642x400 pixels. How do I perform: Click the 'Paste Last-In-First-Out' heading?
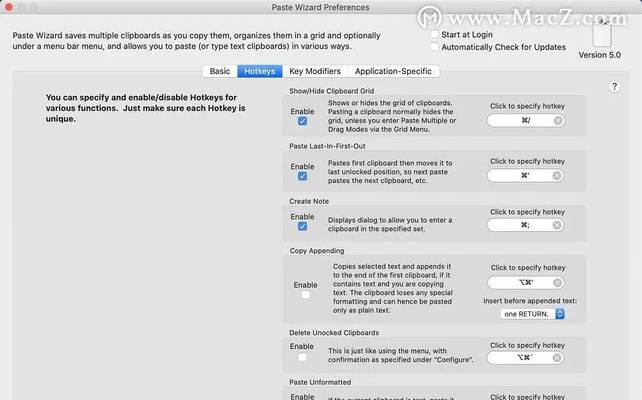point(327,146)
